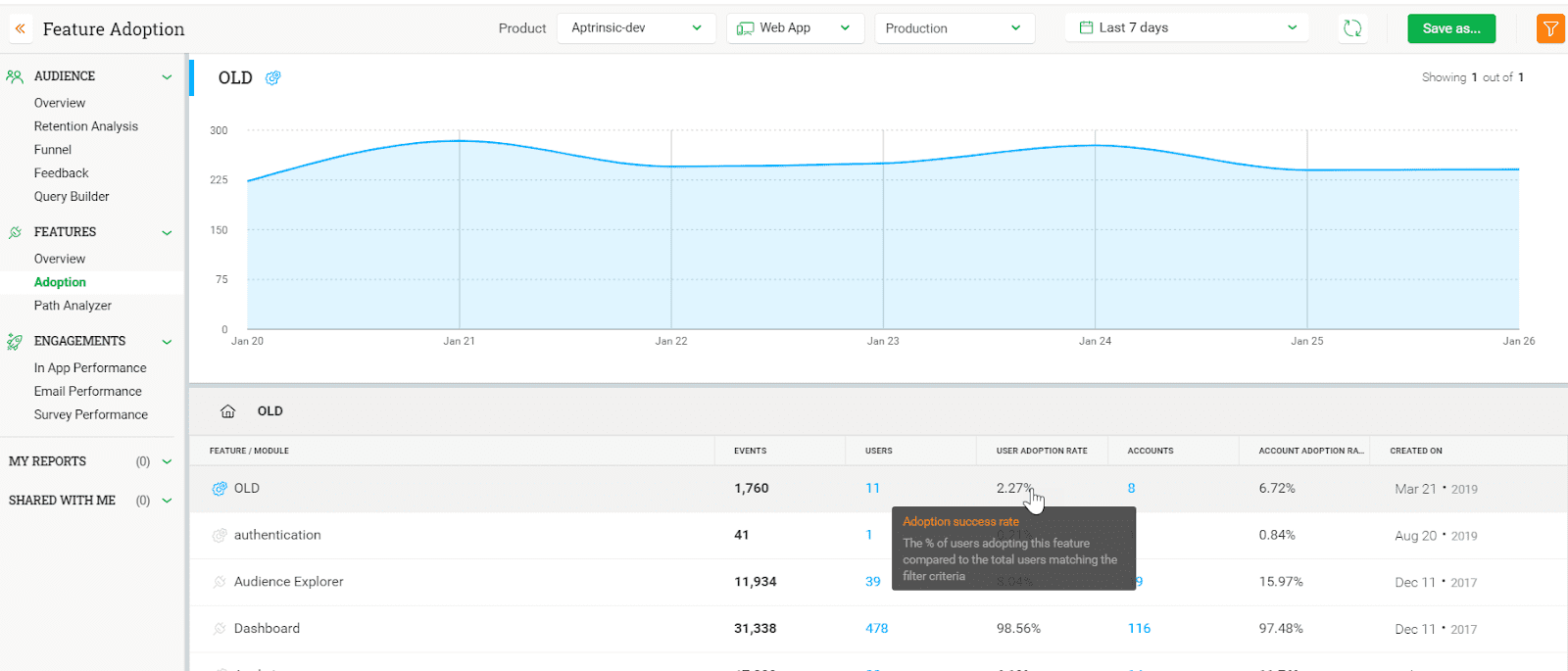
Task: Click the icon next to Dashboard row
Action: coord(220,629)
